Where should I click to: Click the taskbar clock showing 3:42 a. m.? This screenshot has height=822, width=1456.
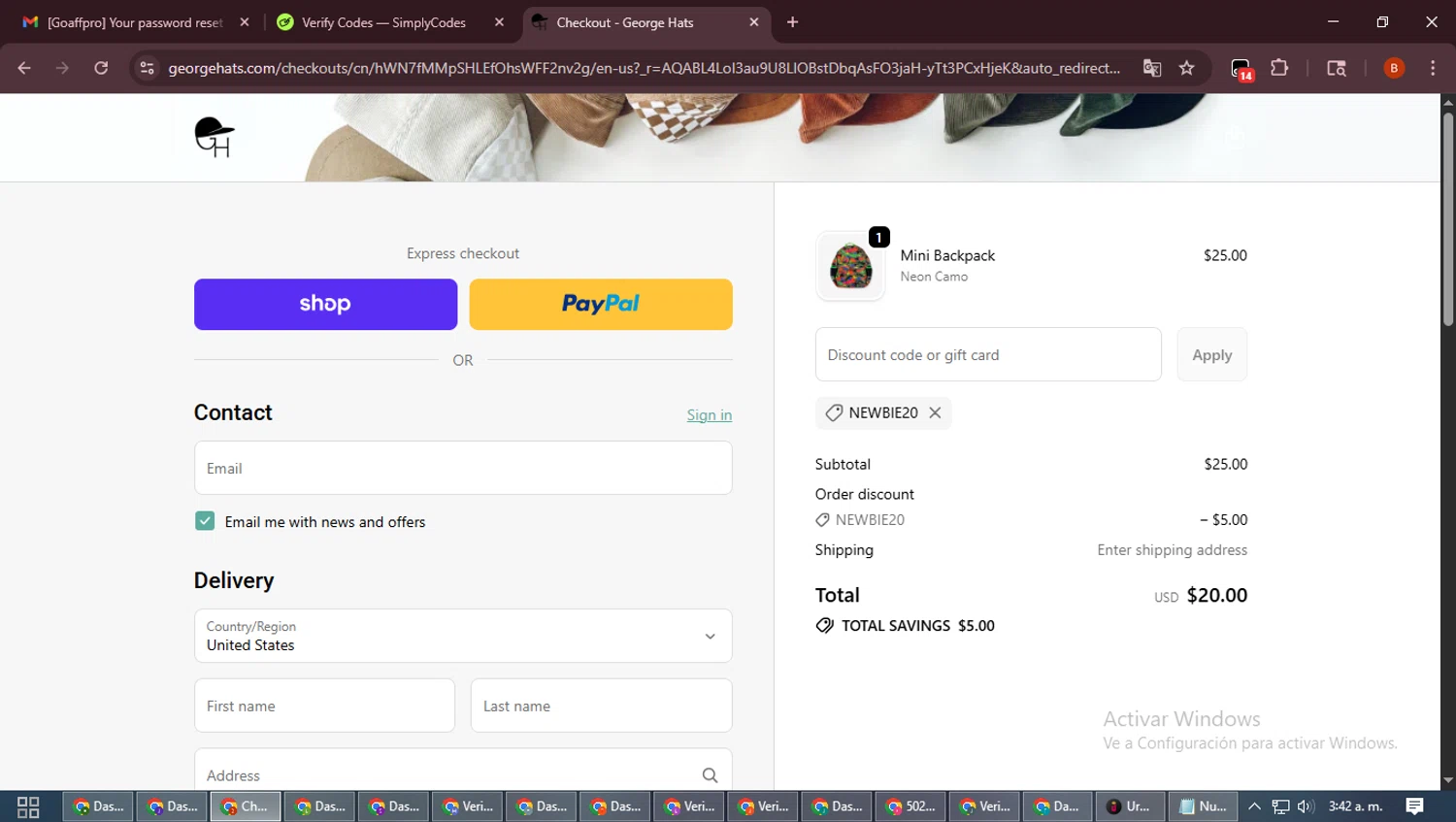1356,806
